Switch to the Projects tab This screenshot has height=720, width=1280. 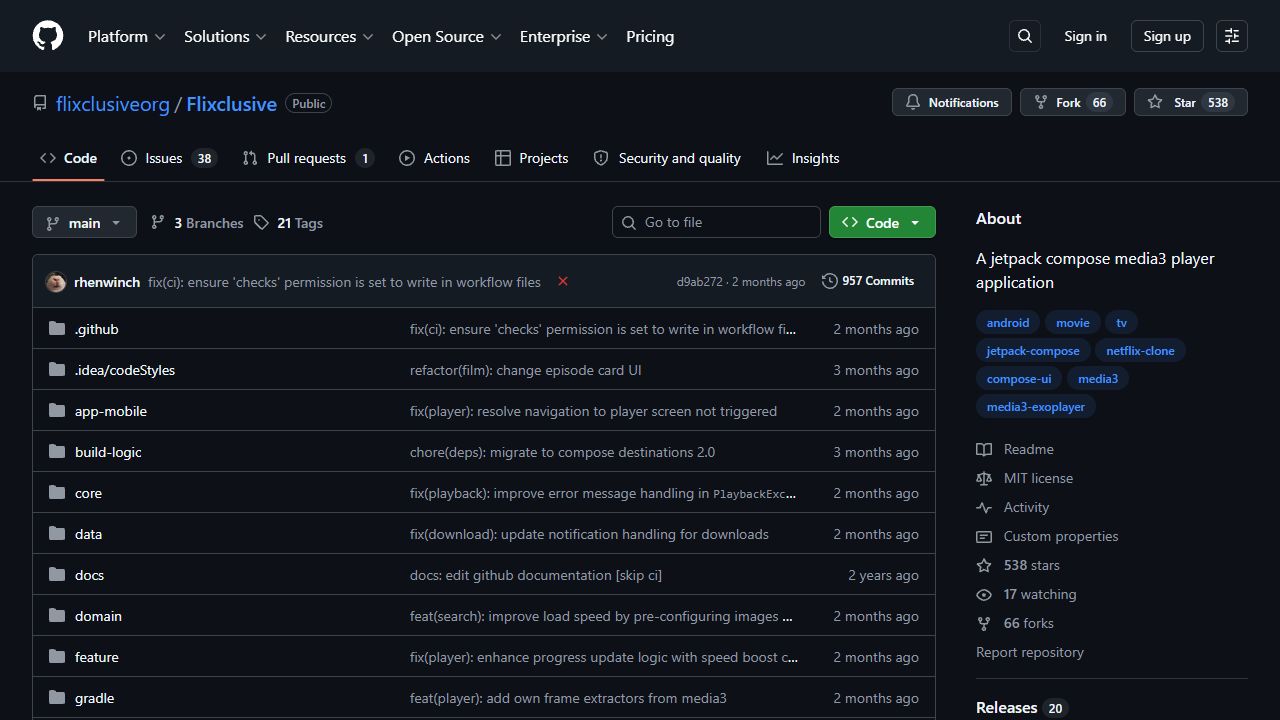tap(531, 158)
